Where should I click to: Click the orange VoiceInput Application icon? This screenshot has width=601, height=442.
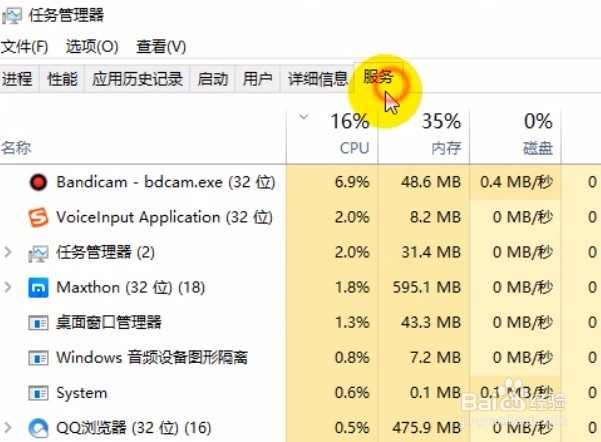coord(38,217)
